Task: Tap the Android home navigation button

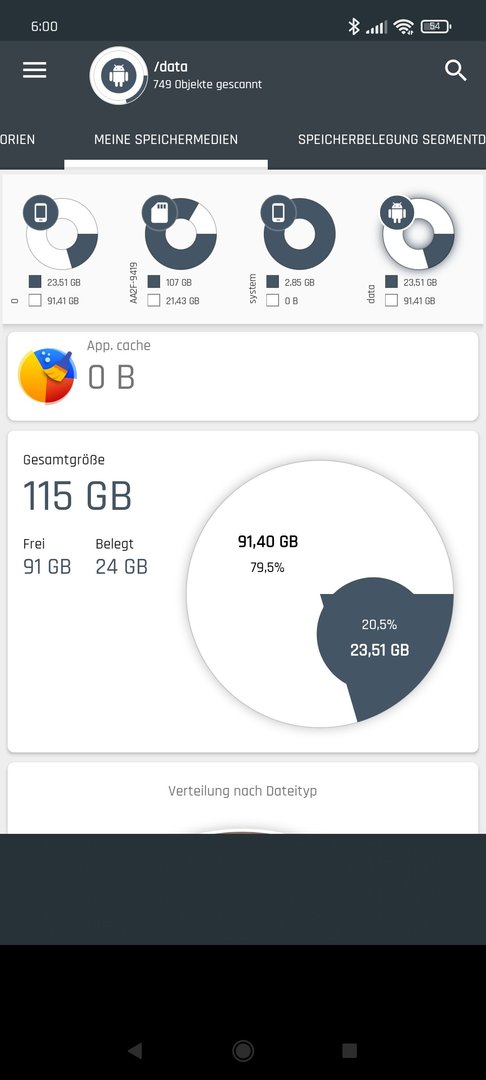Action: (243, 1050)
